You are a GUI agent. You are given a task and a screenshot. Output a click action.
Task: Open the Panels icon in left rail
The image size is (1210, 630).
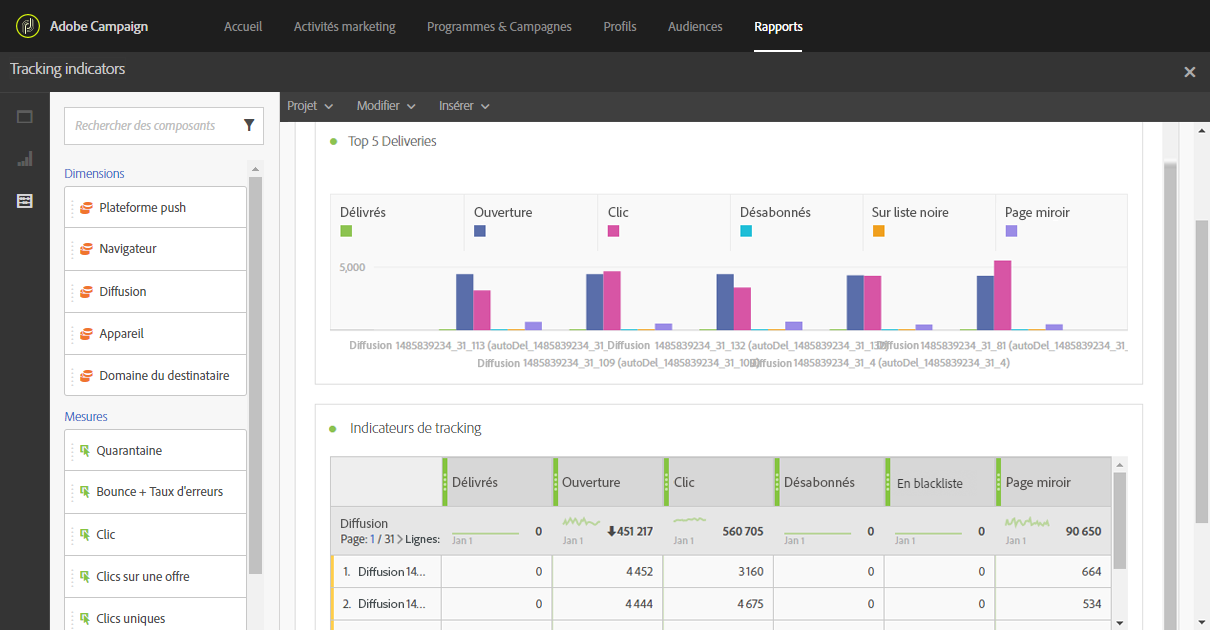click(25, 117)
